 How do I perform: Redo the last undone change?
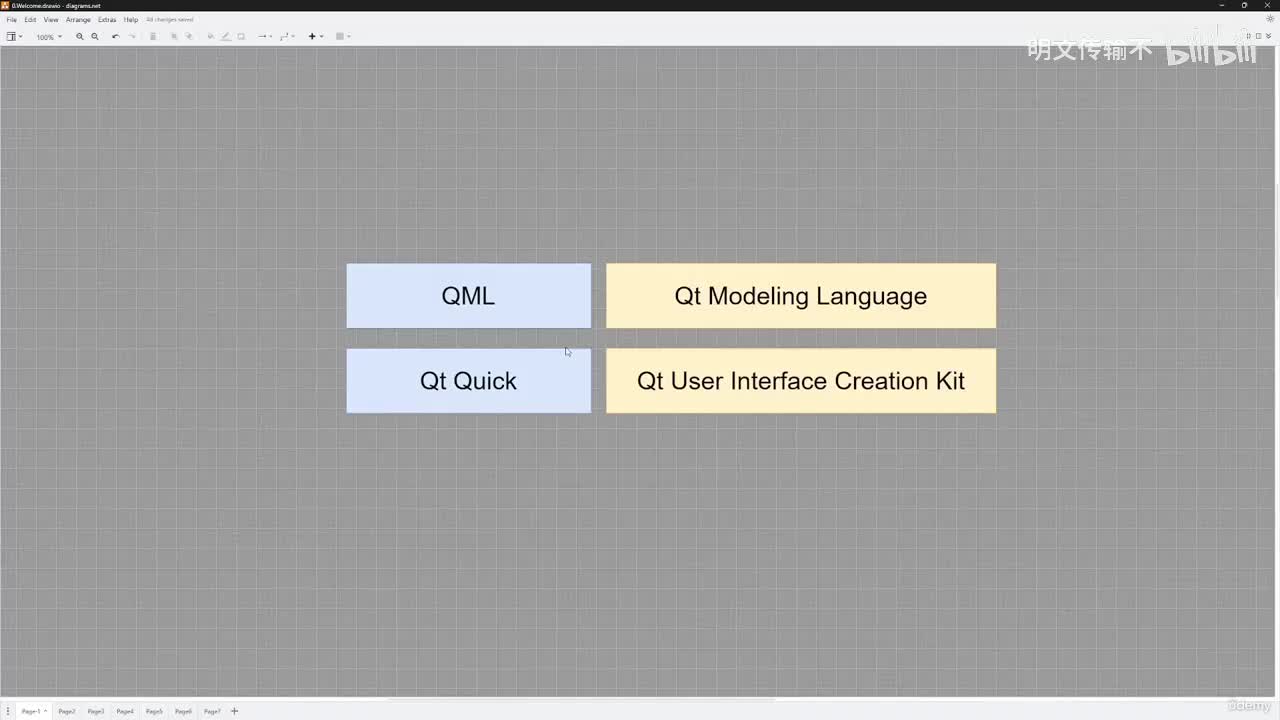click(132, 37)
